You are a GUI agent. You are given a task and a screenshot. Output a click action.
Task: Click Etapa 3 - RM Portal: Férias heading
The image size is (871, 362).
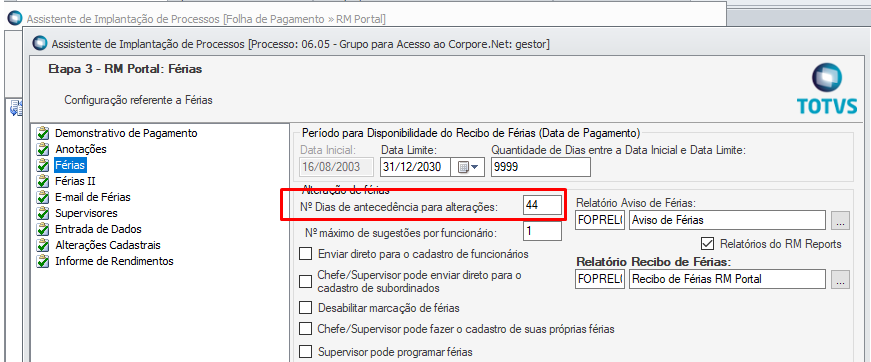[x=125, y=69]
